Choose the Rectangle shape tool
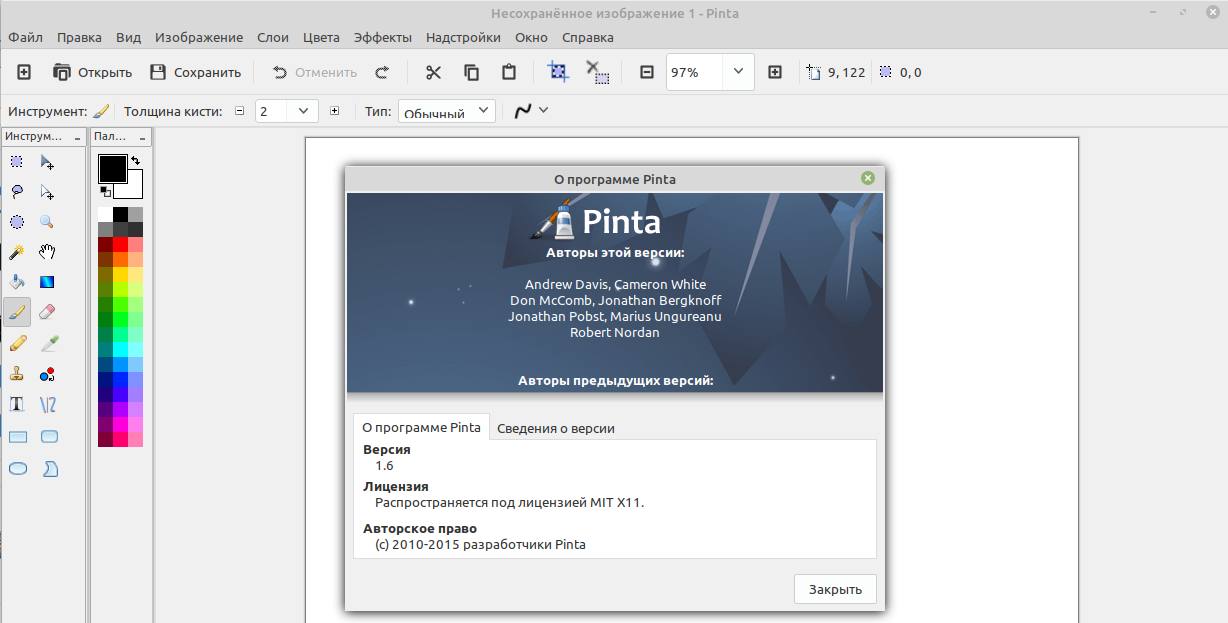This screenshot has height=623, width=1228. (17, 436)
